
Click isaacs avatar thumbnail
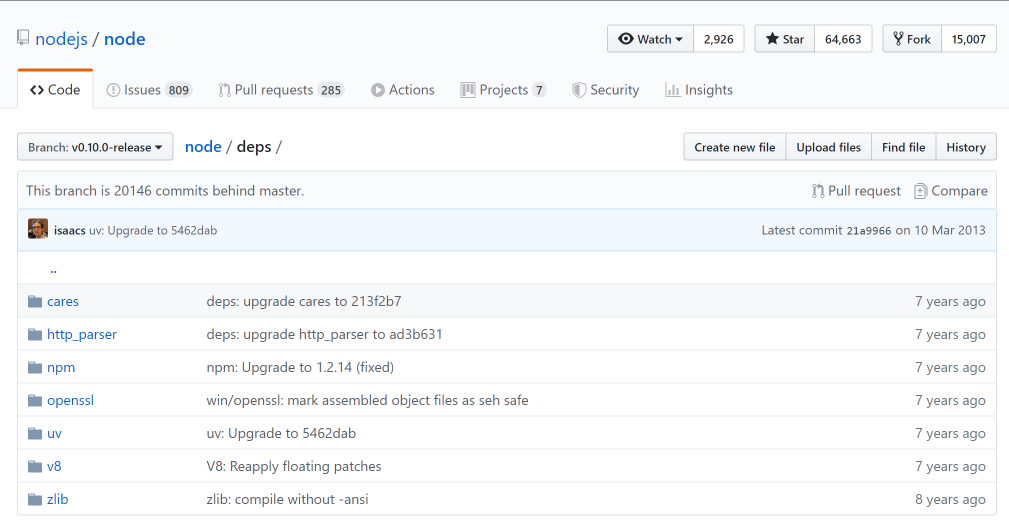point(38,229)
